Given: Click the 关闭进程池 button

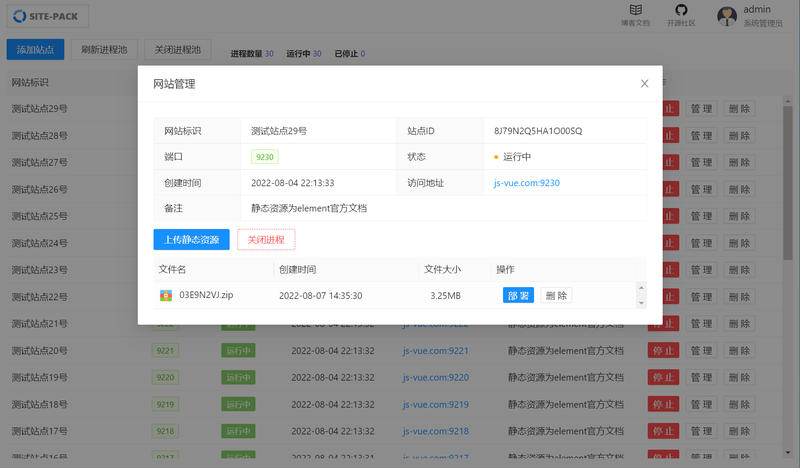Looking at the screenshot, I should click(178, 50).
